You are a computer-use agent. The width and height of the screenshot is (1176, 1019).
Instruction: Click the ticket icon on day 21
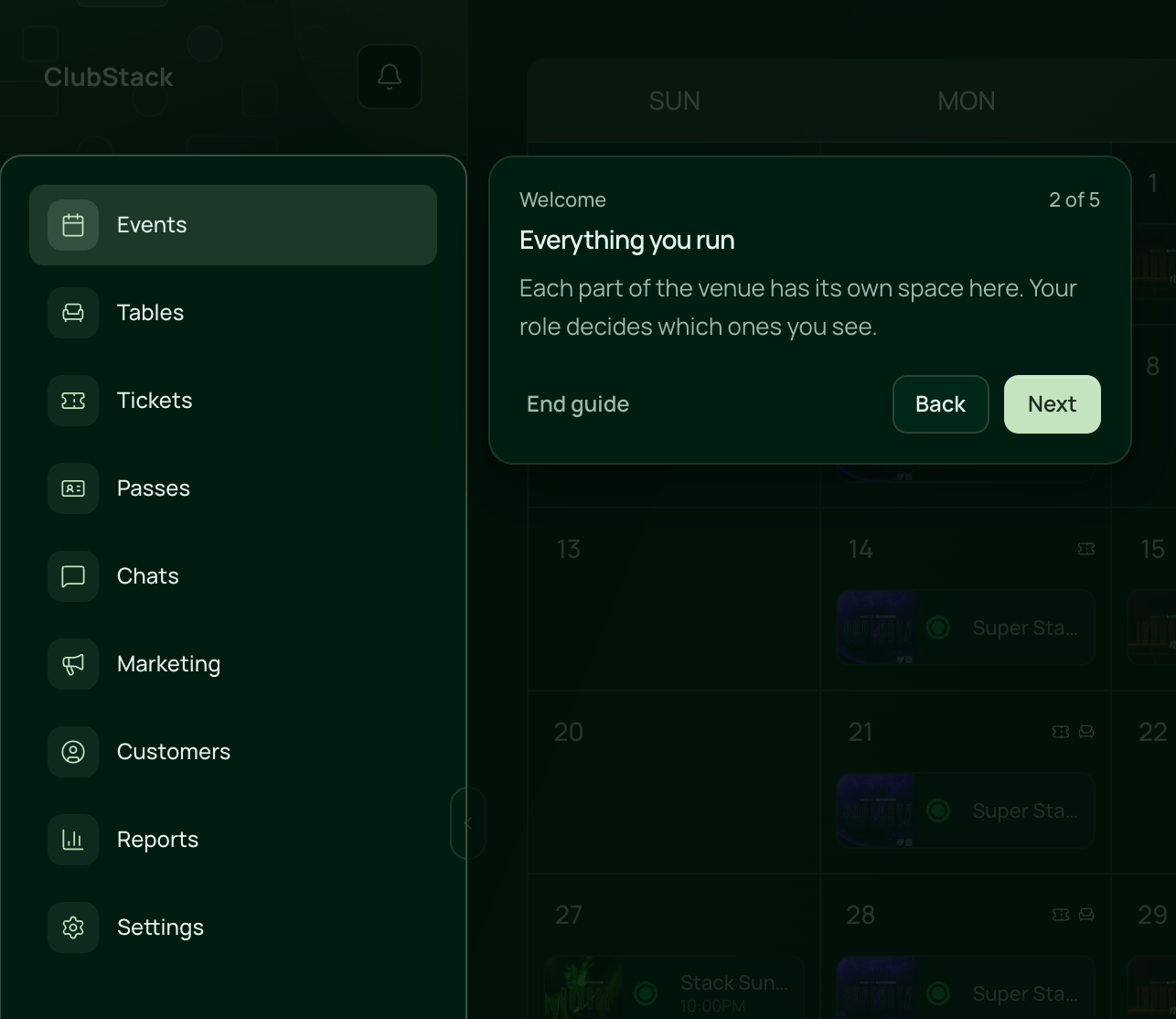click(x=1061, y=732)
